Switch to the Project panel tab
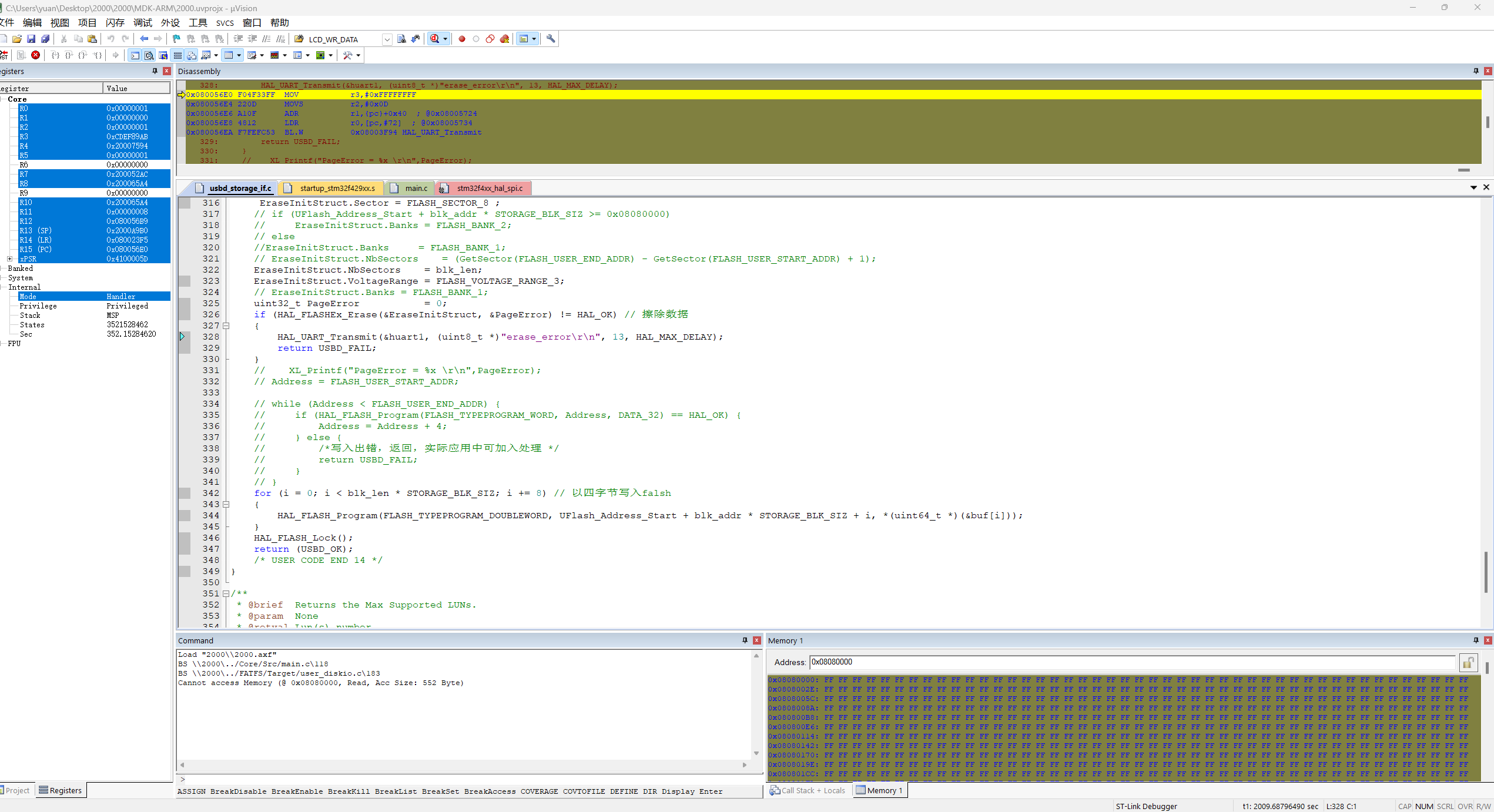This screenshot has height=812, width=1494. (x=16, y=790)
